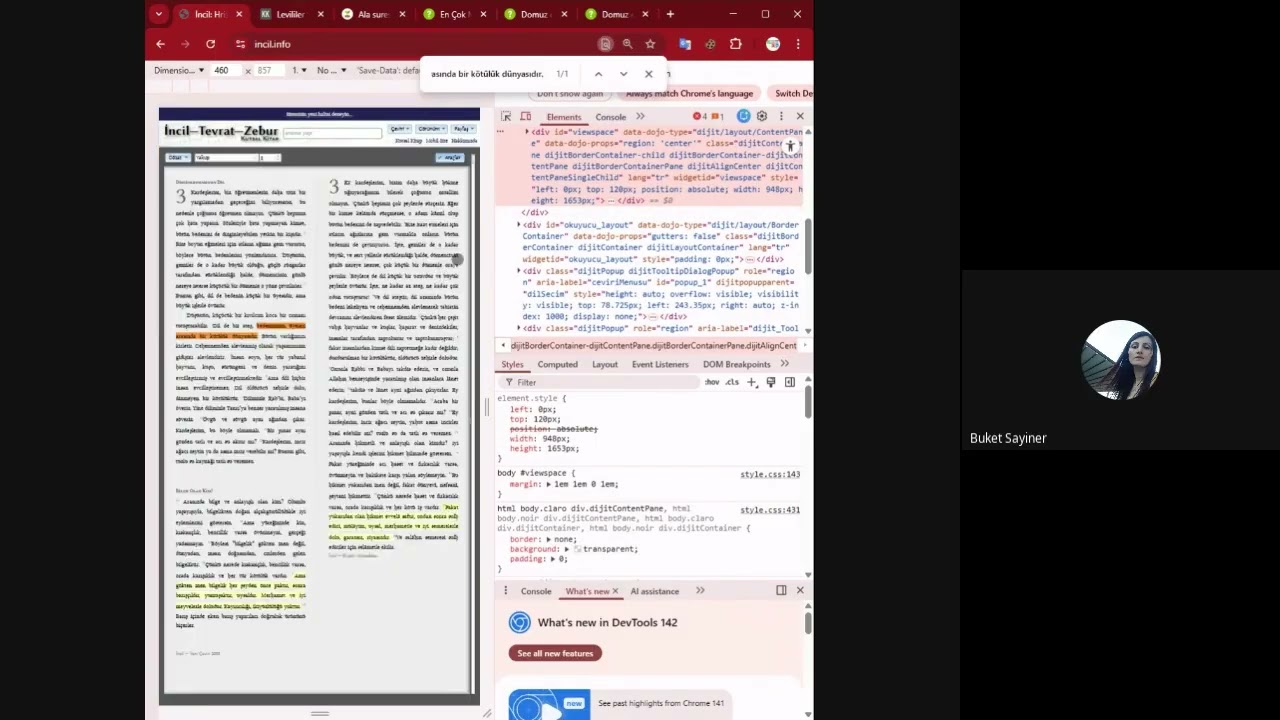Open site information icon beside incil.info
This screenshot has height=720, width=1280.
(240, 44)
